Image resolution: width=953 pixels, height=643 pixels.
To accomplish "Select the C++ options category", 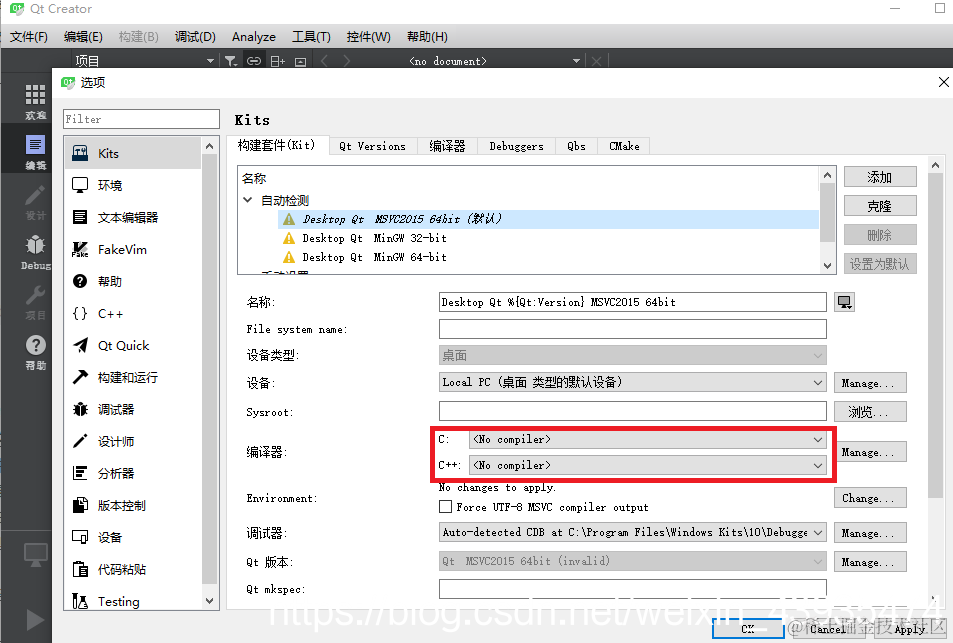I will point(132,314).
